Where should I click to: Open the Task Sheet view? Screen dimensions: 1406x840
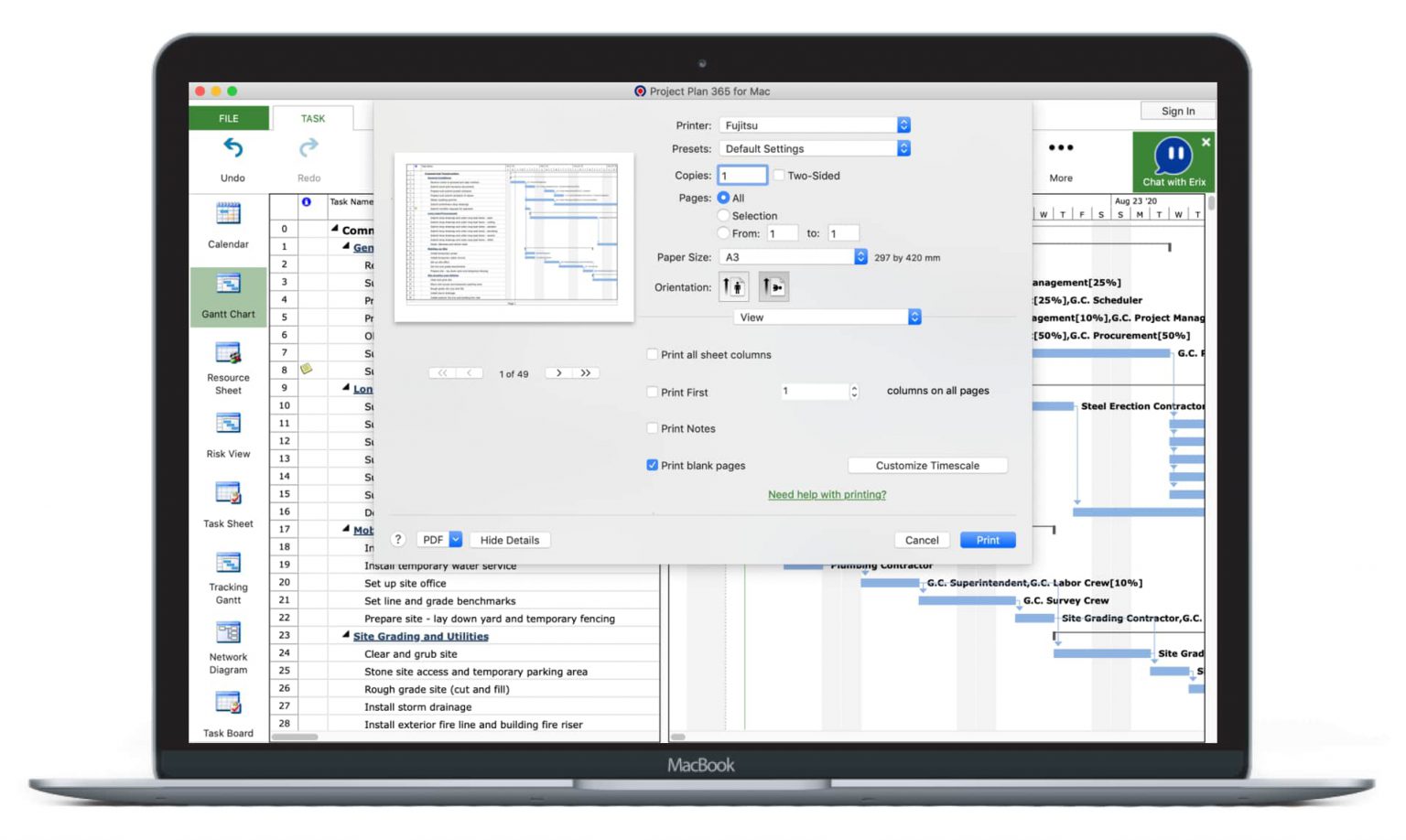click(x=228, y=501)
